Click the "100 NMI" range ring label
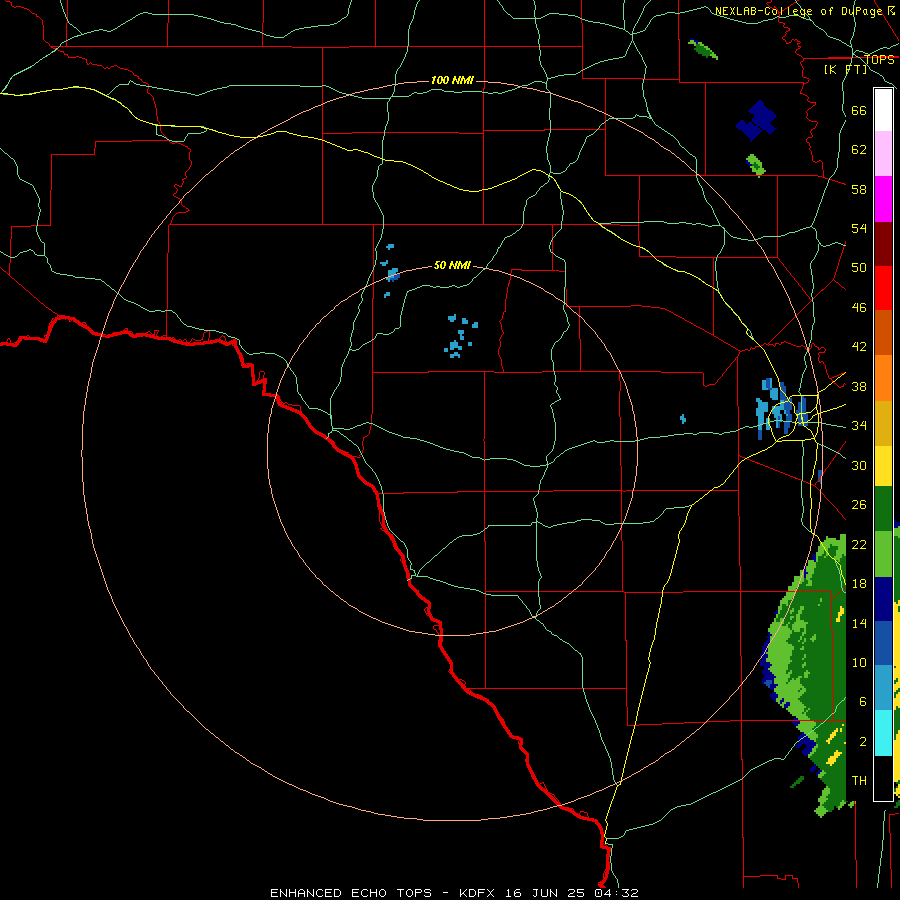900x900 pixels. point(452,80)
